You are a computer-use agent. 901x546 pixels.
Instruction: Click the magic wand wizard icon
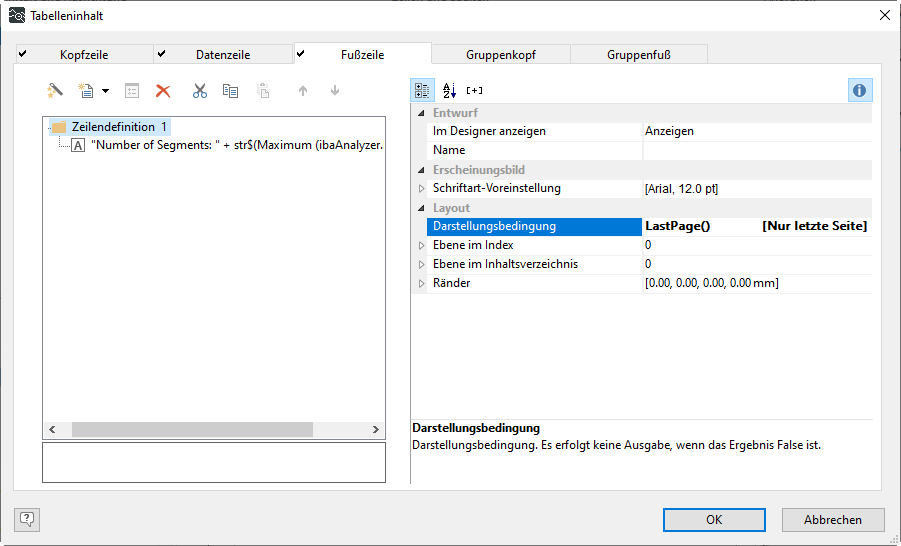55,91
